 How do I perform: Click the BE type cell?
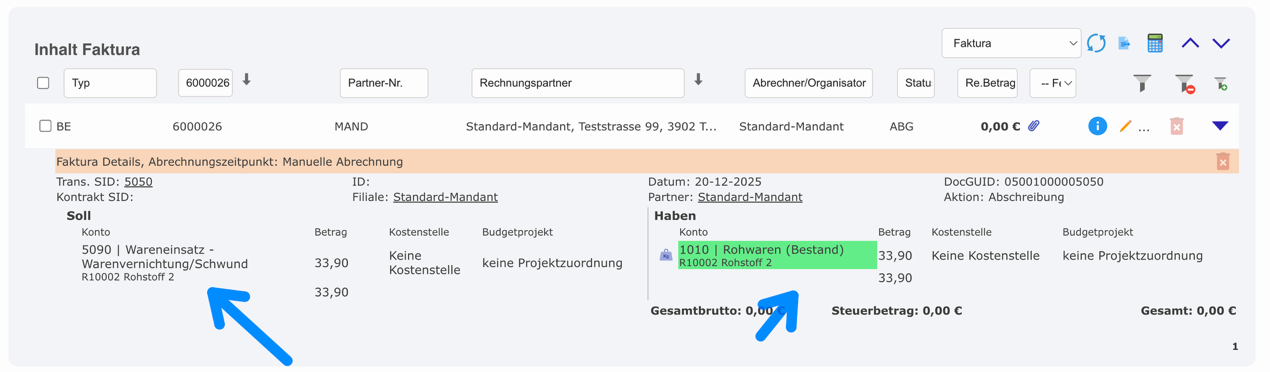point(64,126)
